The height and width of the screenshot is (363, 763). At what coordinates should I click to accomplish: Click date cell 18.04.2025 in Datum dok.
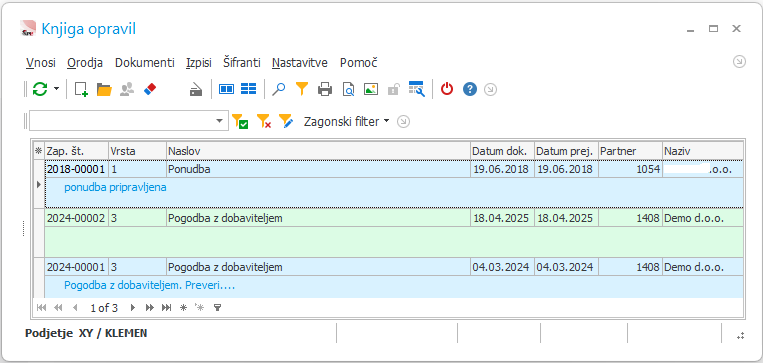pos(502,218)
